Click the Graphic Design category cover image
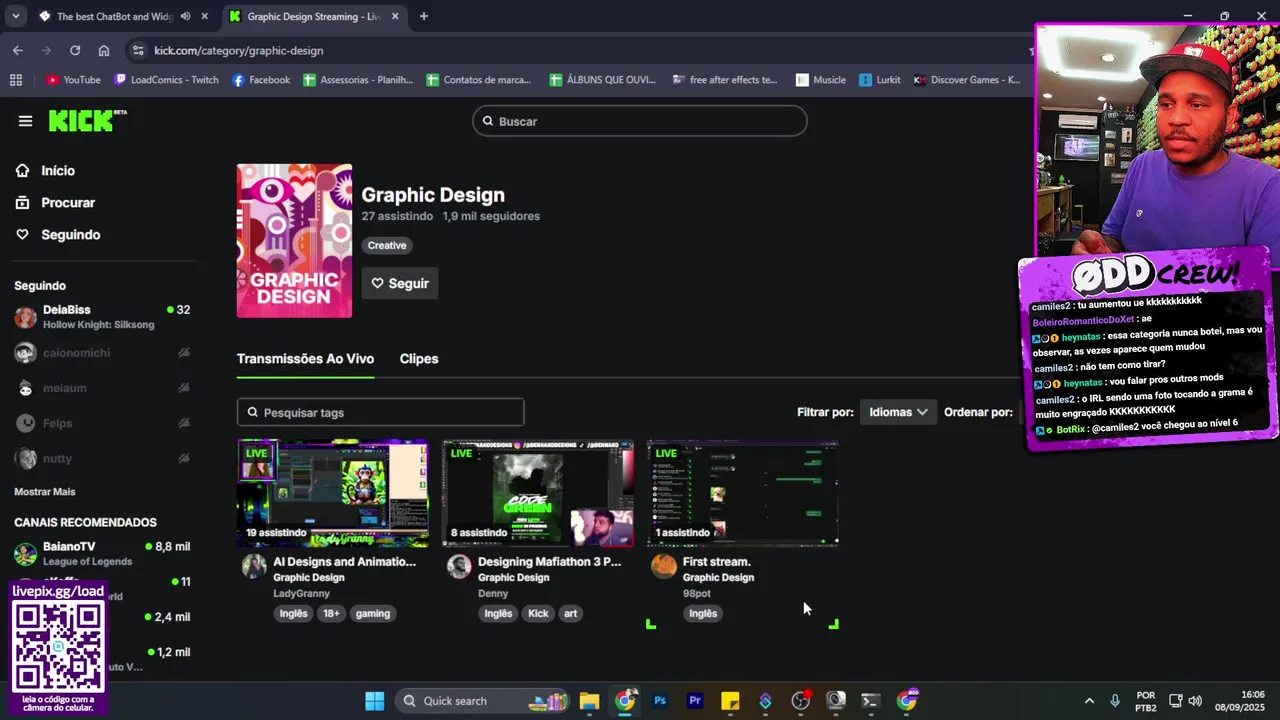Screen dimensions: 1280x720 (294, 241)
